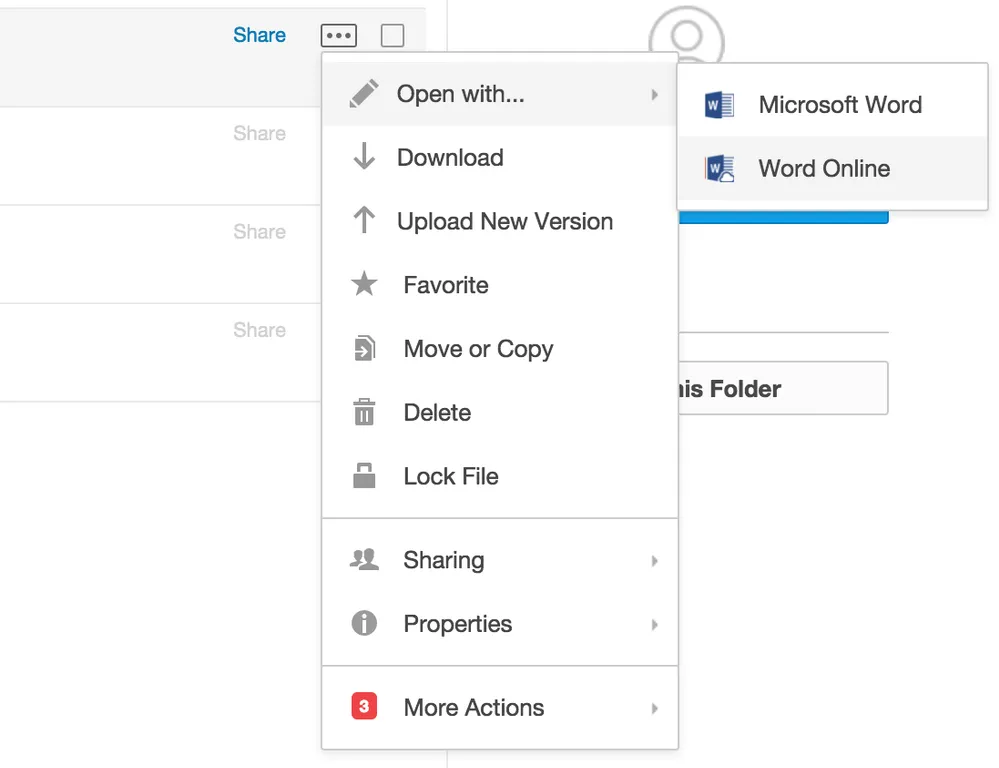Click the ellipsis more options button
The image size is (999, 768).
point(338,36)
